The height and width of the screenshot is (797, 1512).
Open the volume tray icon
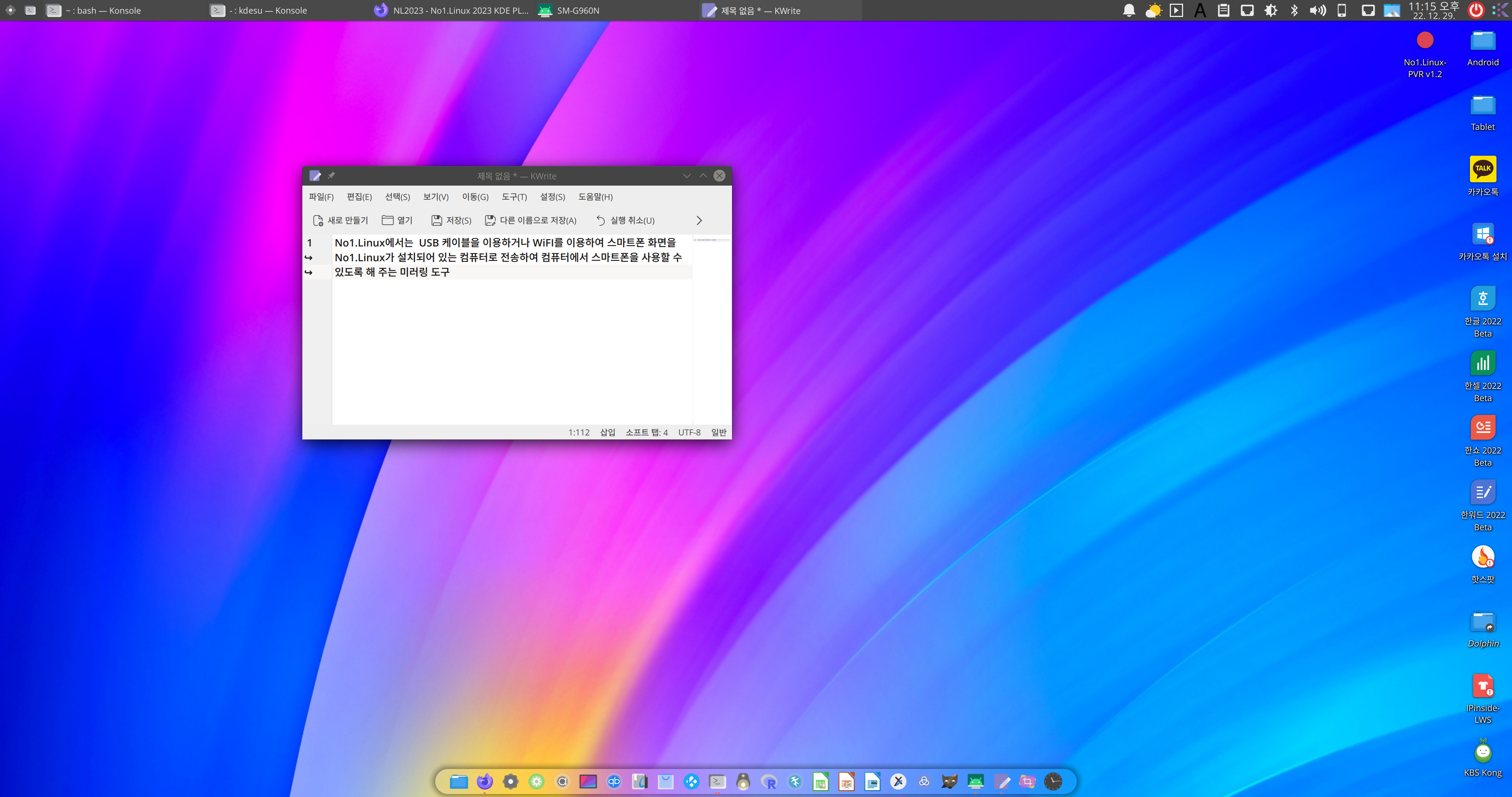(x=1318, y=11)
